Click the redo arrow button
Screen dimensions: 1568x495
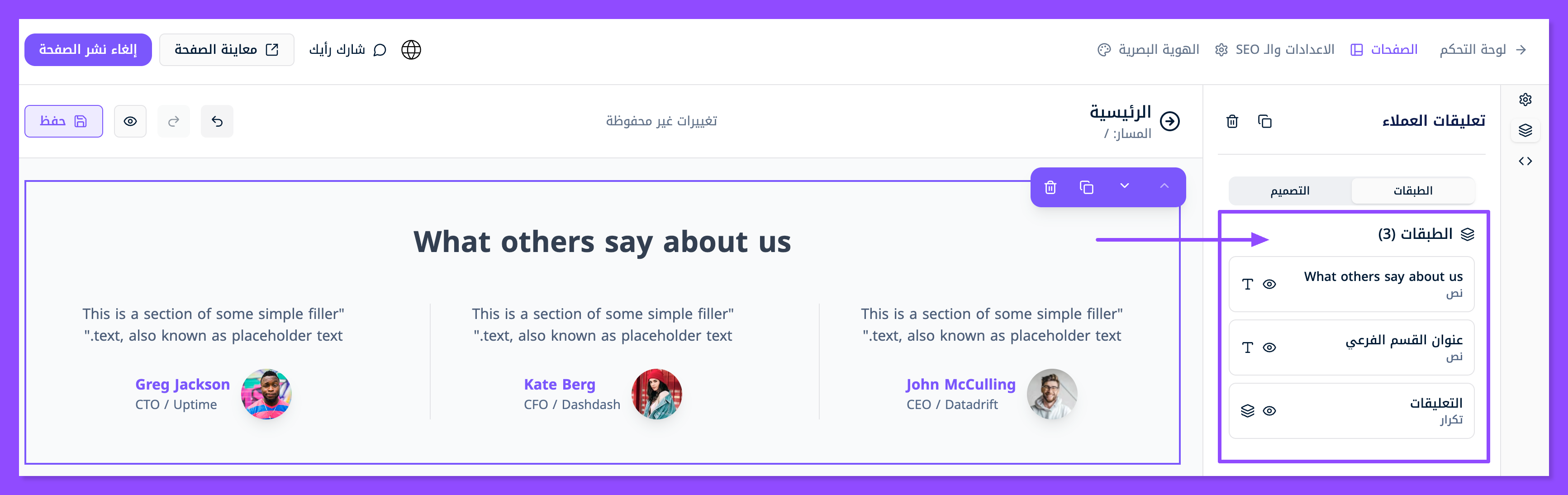pyautogui.click(x=173, y=121)
